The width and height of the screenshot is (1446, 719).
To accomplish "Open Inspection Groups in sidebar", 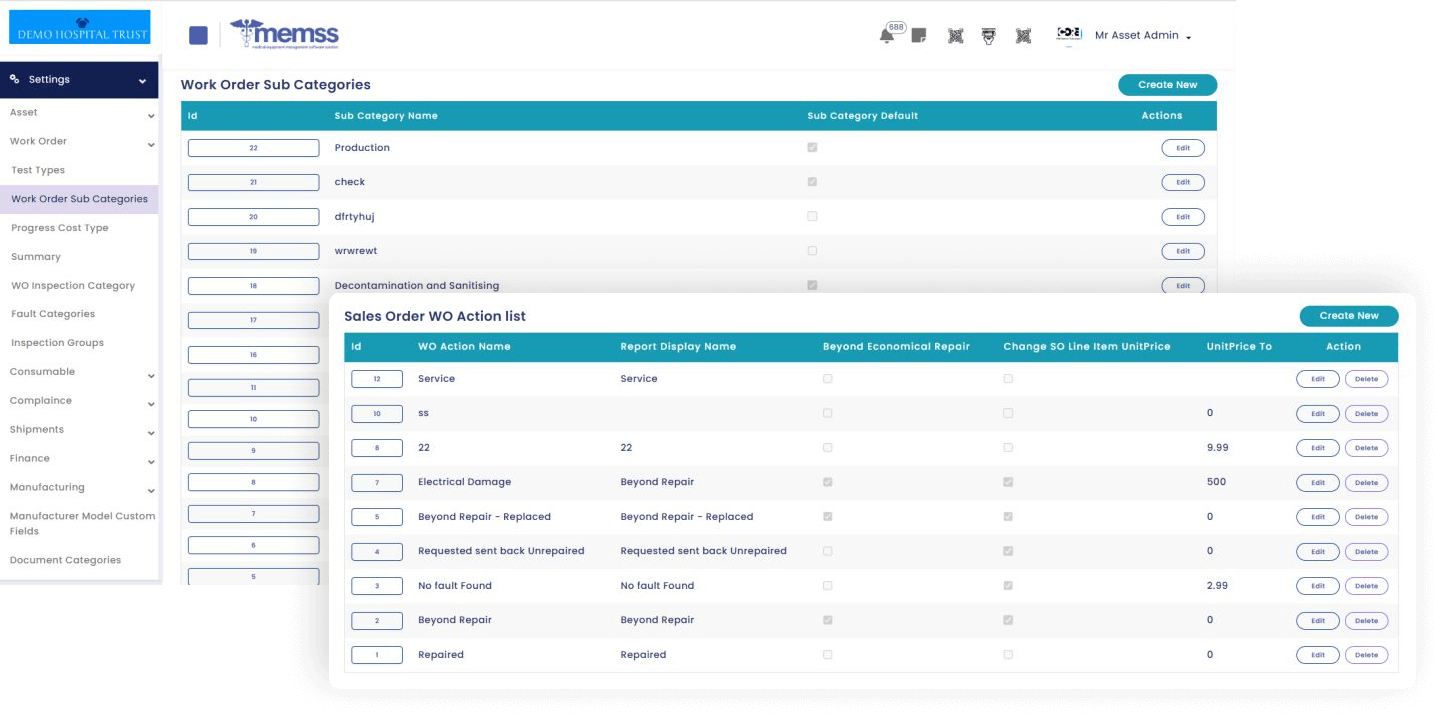I will [x=57, y=343].
